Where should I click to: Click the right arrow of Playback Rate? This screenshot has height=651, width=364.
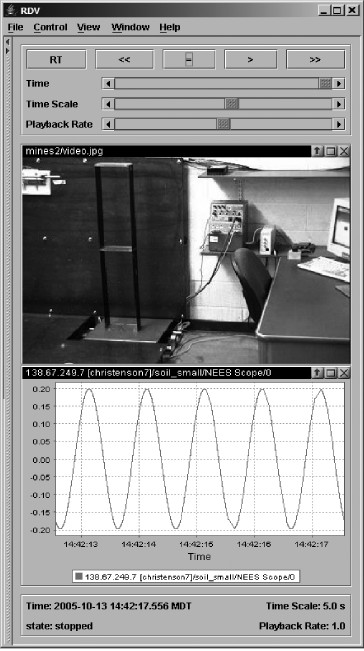click(x=339, y=124)
